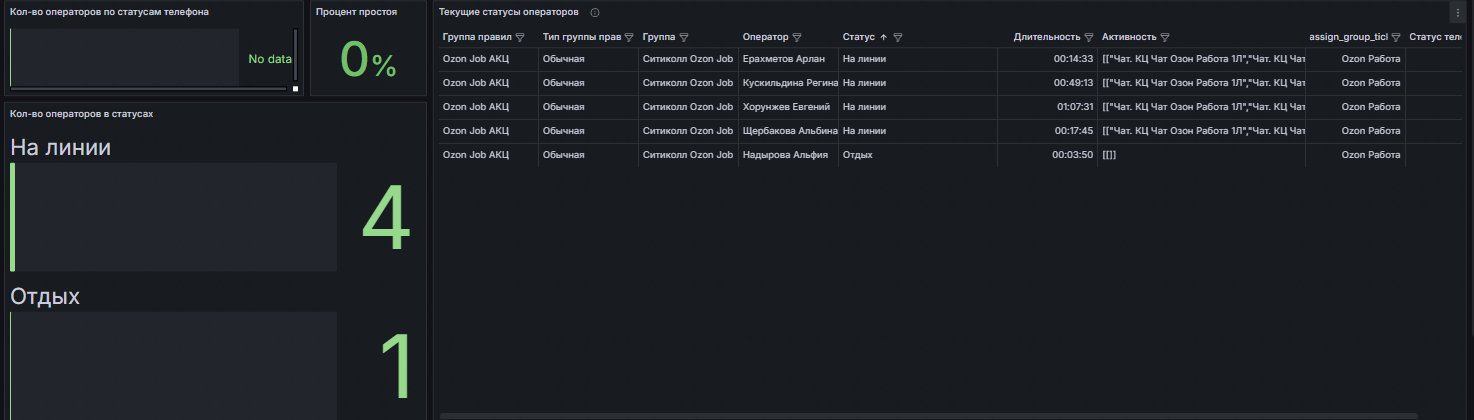1474x420 pixels.
Task: Open filter for Группа правил column
Action: pos(519,37)
